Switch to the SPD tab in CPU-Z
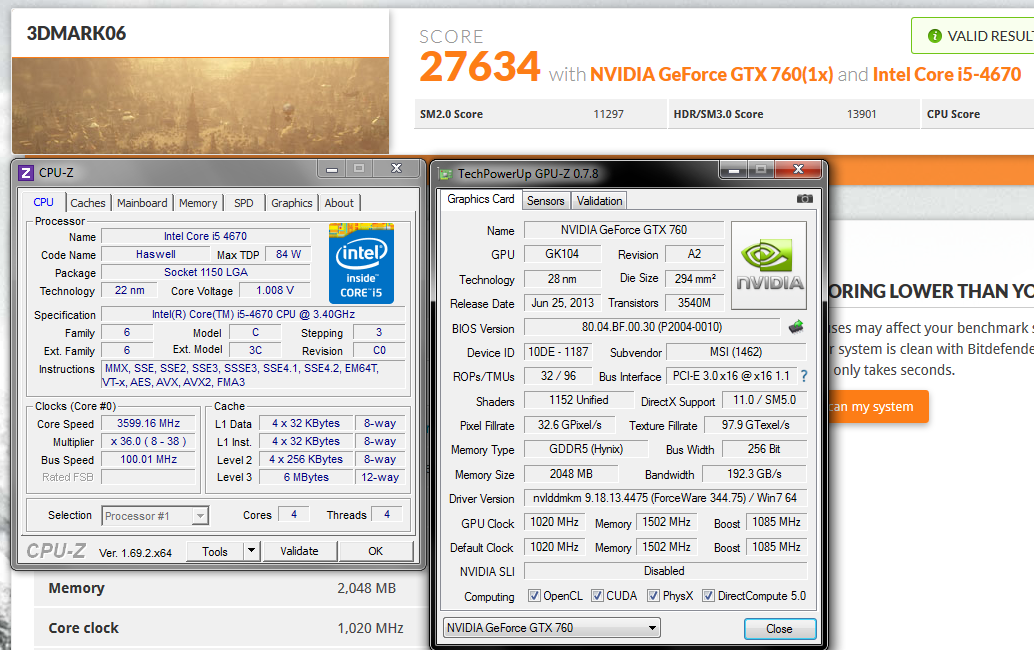Viewport: 1034px width, 650px height. coord(243,203)
